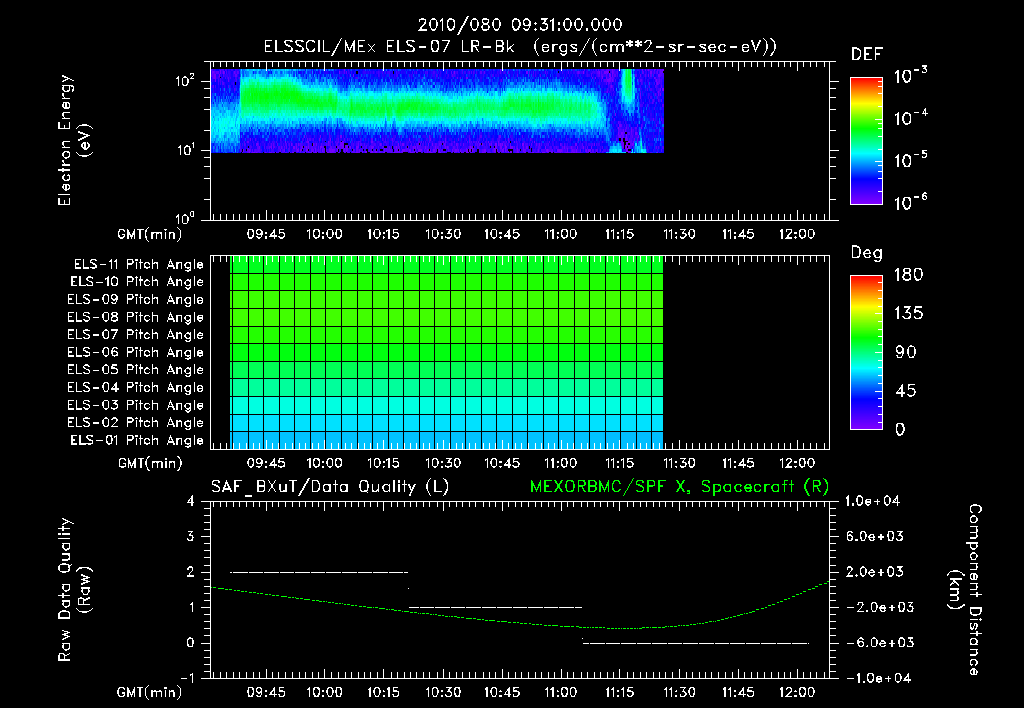The width and height of the screenshot is (1024, 708).
Task: Click the 10:00 tick under the data quality plot
Action: (325, 692)
